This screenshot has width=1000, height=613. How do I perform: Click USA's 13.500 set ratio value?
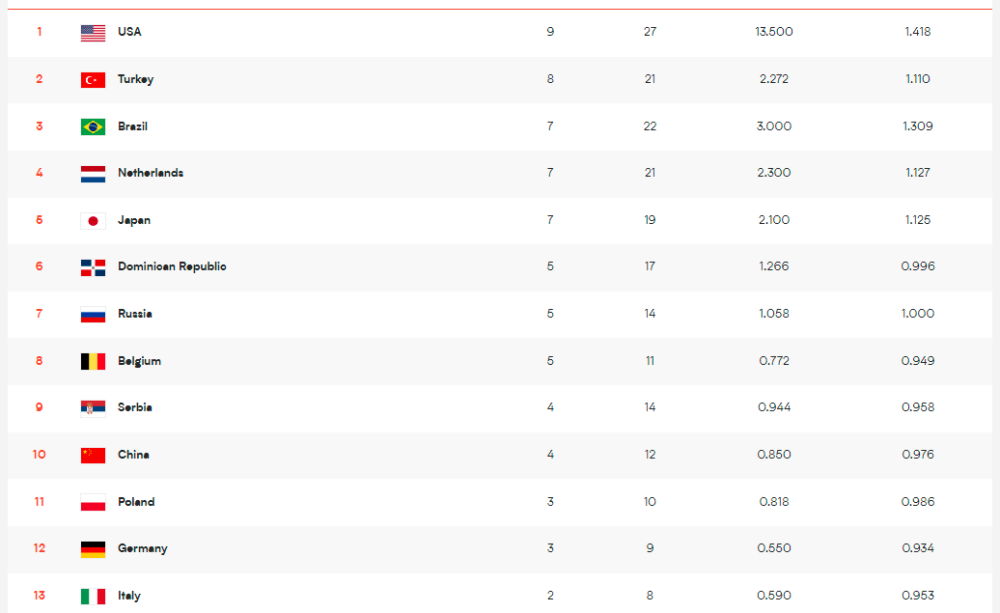(x=774, y=32)
